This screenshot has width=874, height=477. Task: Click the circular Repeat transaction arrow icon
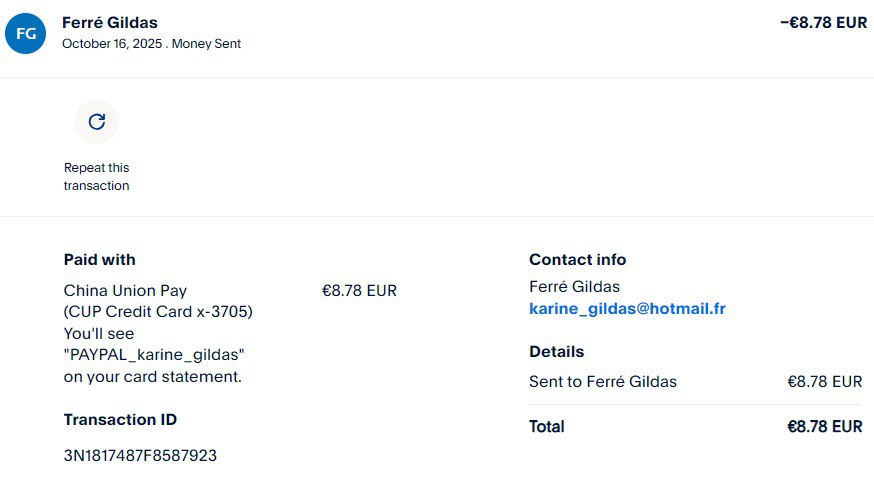pyautogui.click(x=96, y=122)
